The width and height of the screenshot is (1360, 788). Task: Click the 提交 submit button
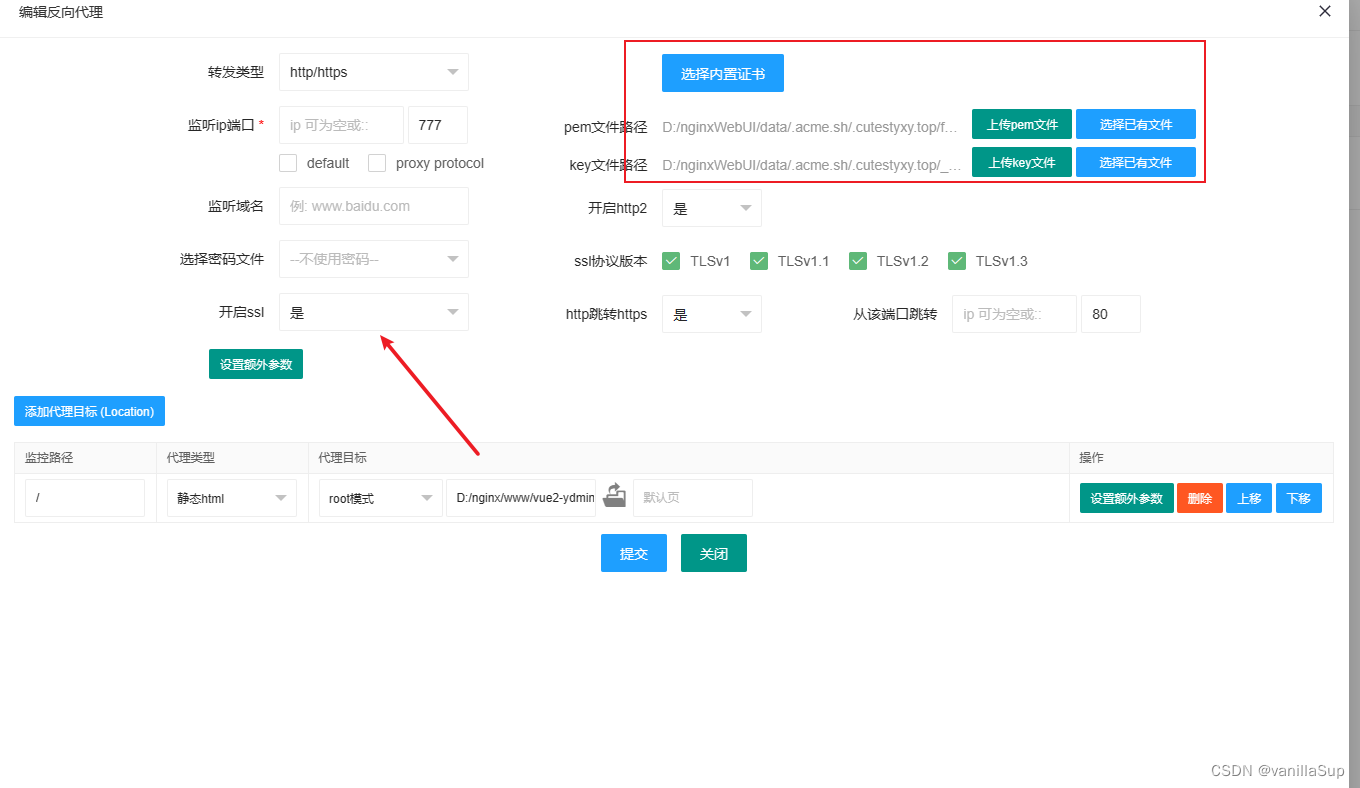coord(634,553)
